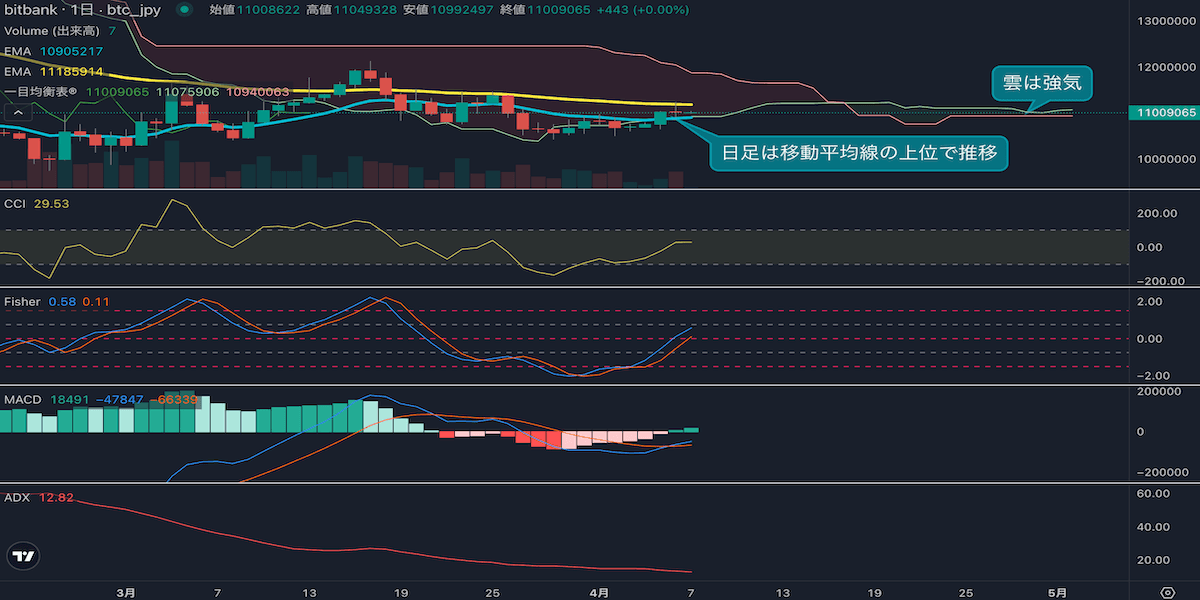Click the bitbank btc_jpy symbol title
This screenshot has height=600, width=1200.
83,9
